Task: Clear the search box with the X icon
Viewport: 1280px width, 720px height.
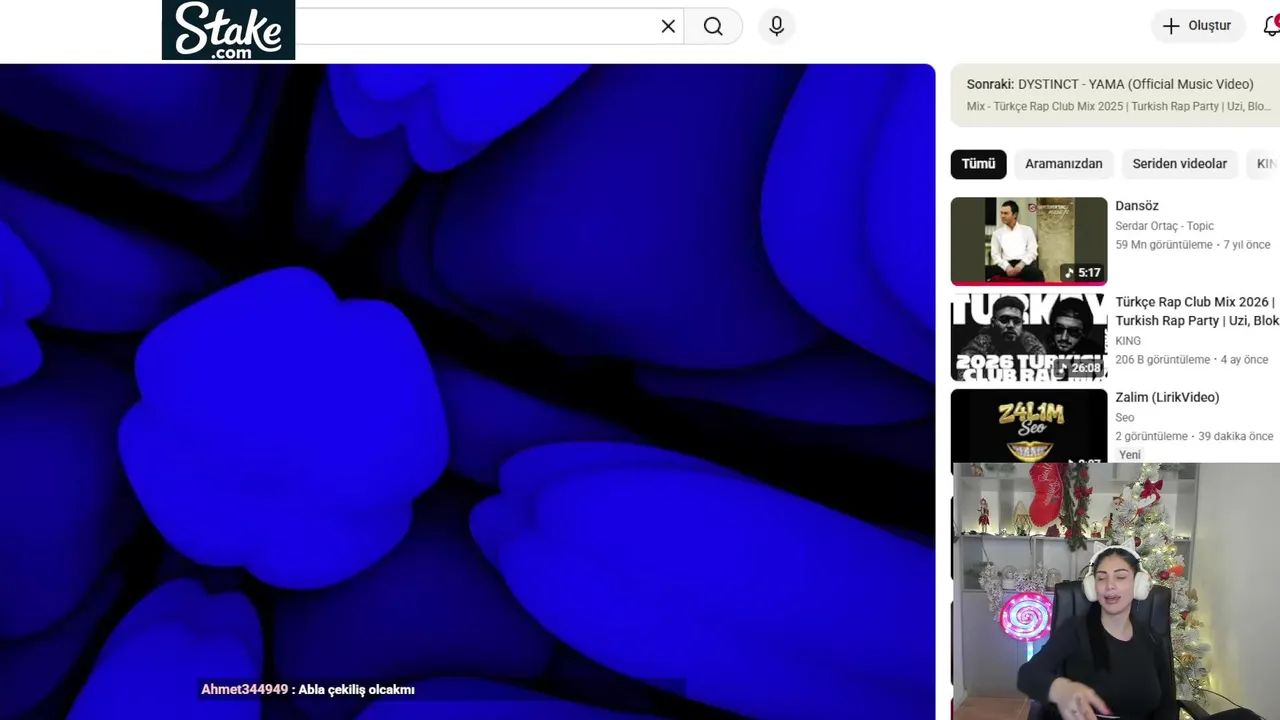Action: coord(668,27)
